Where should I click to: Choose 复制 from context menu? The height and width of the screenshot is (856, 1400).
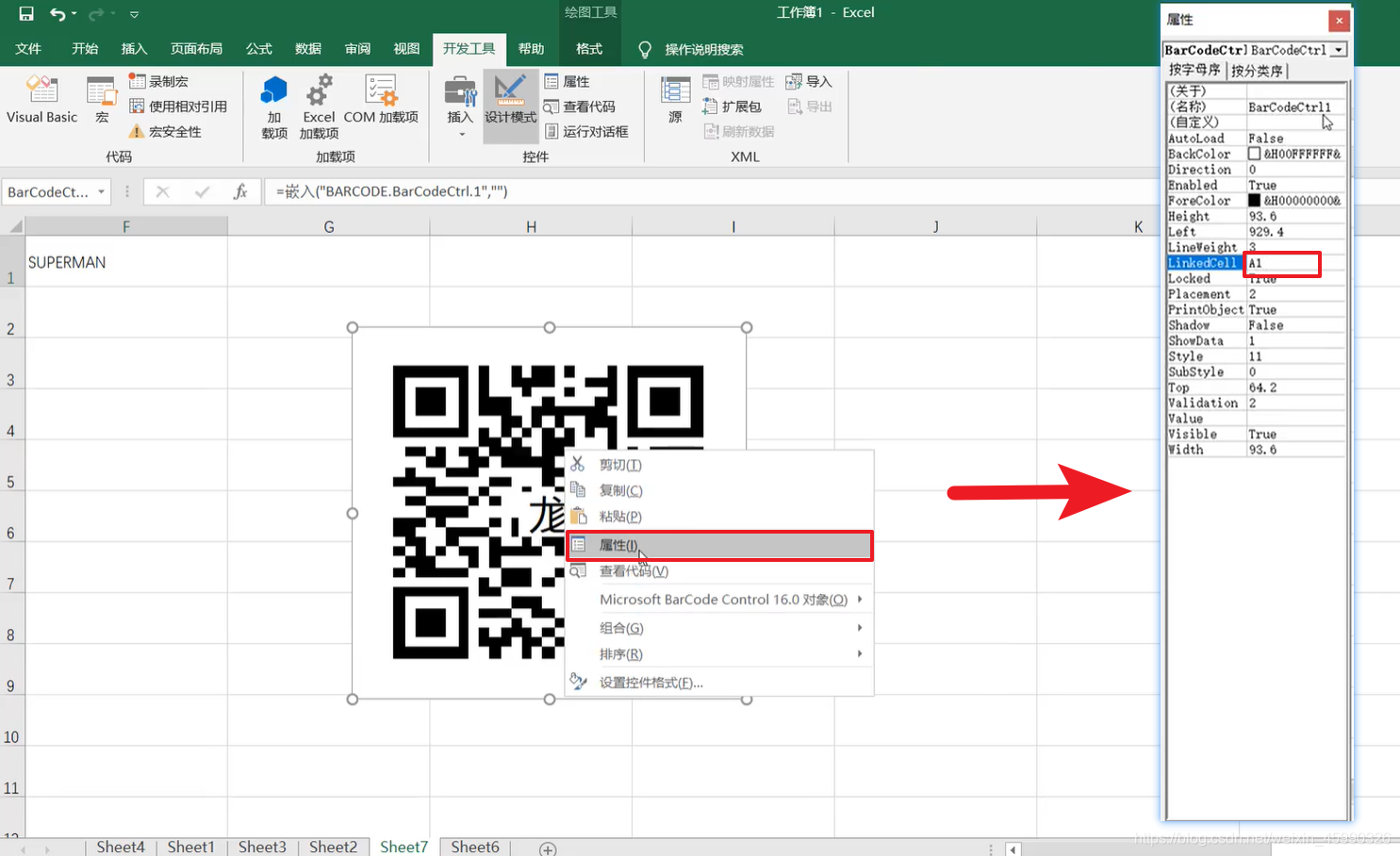point(719,490)
